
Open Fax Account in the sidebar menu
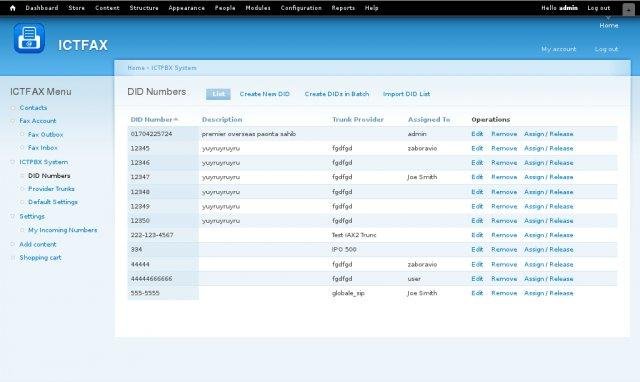38,121
